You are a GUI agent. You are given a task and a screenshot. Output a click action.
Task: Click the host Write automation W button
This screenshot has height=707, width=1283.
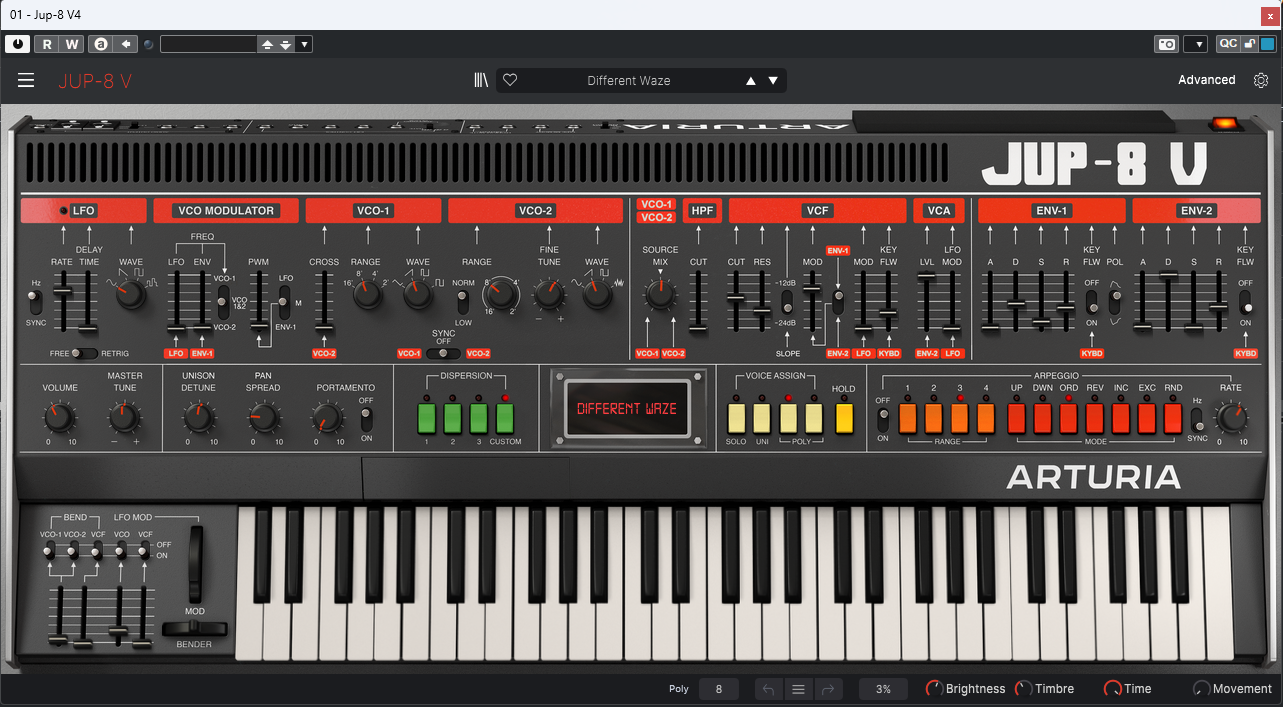click(72, 44)
